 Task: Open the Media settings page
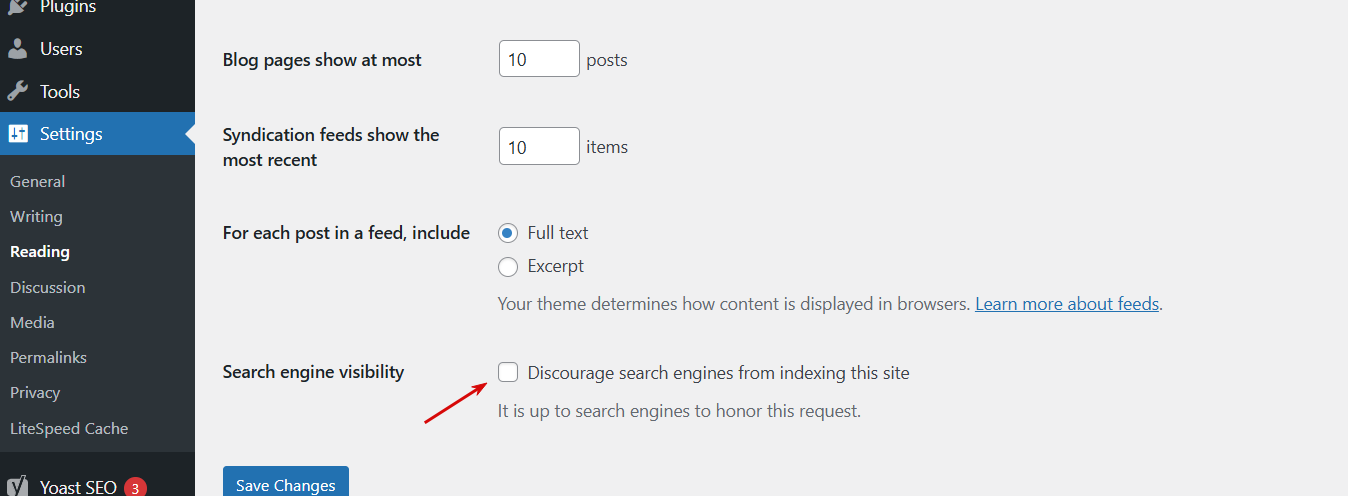(x=32, y=323)
